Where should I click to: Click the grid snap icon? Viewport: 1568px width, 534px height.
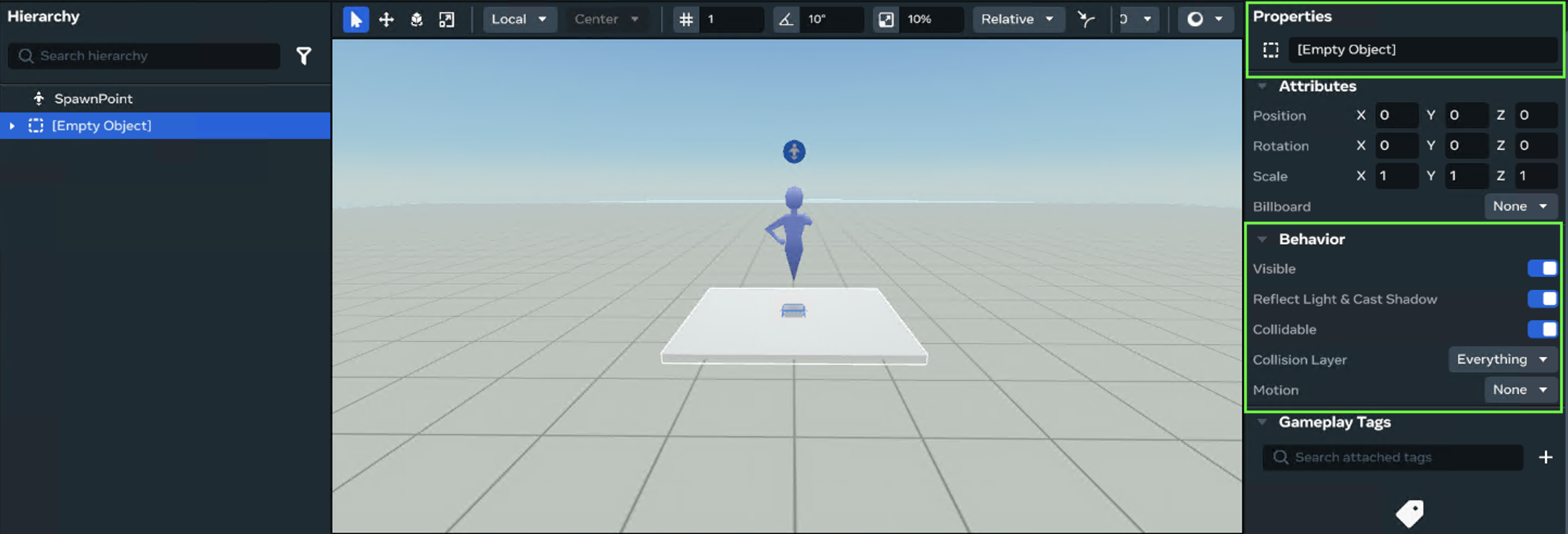point(686,20)
